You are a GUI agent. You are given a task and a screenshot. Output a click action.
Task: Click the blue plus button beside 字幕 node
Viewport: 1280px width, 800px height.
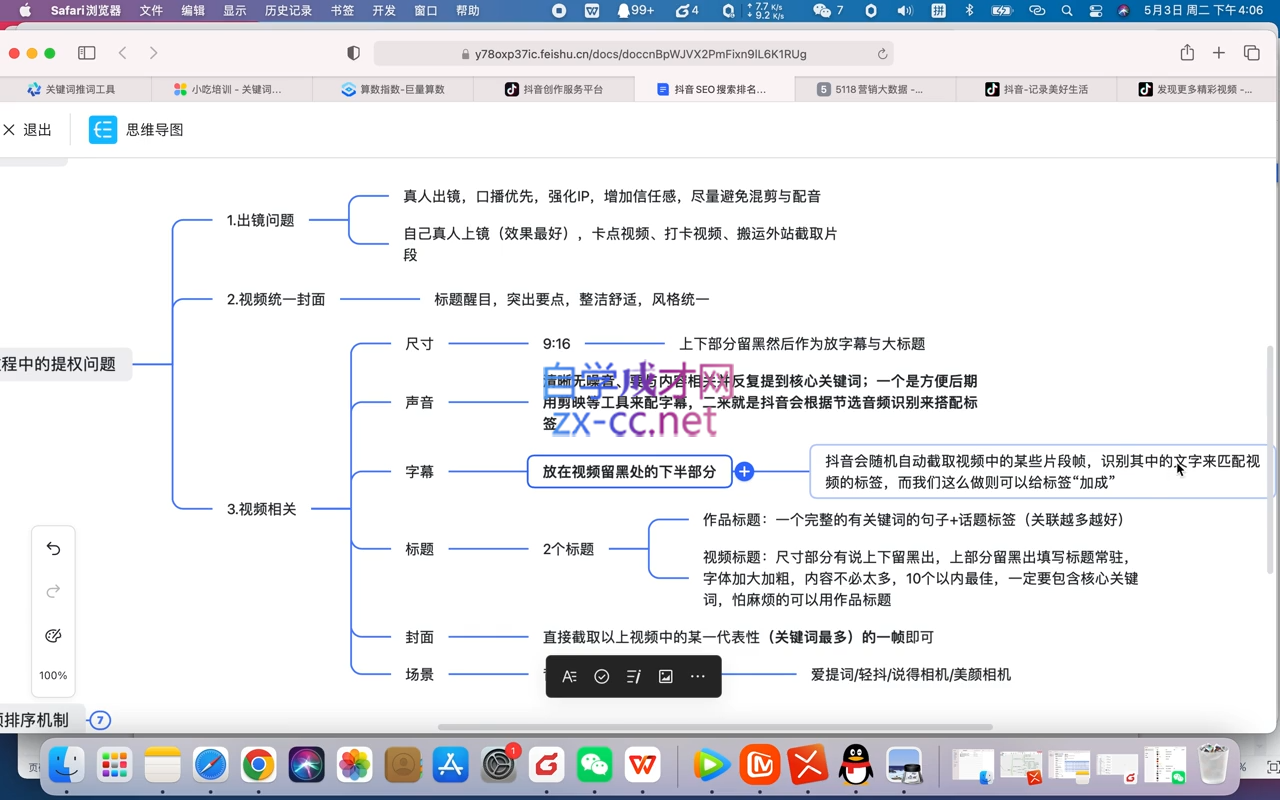click(x=744, y=471)
